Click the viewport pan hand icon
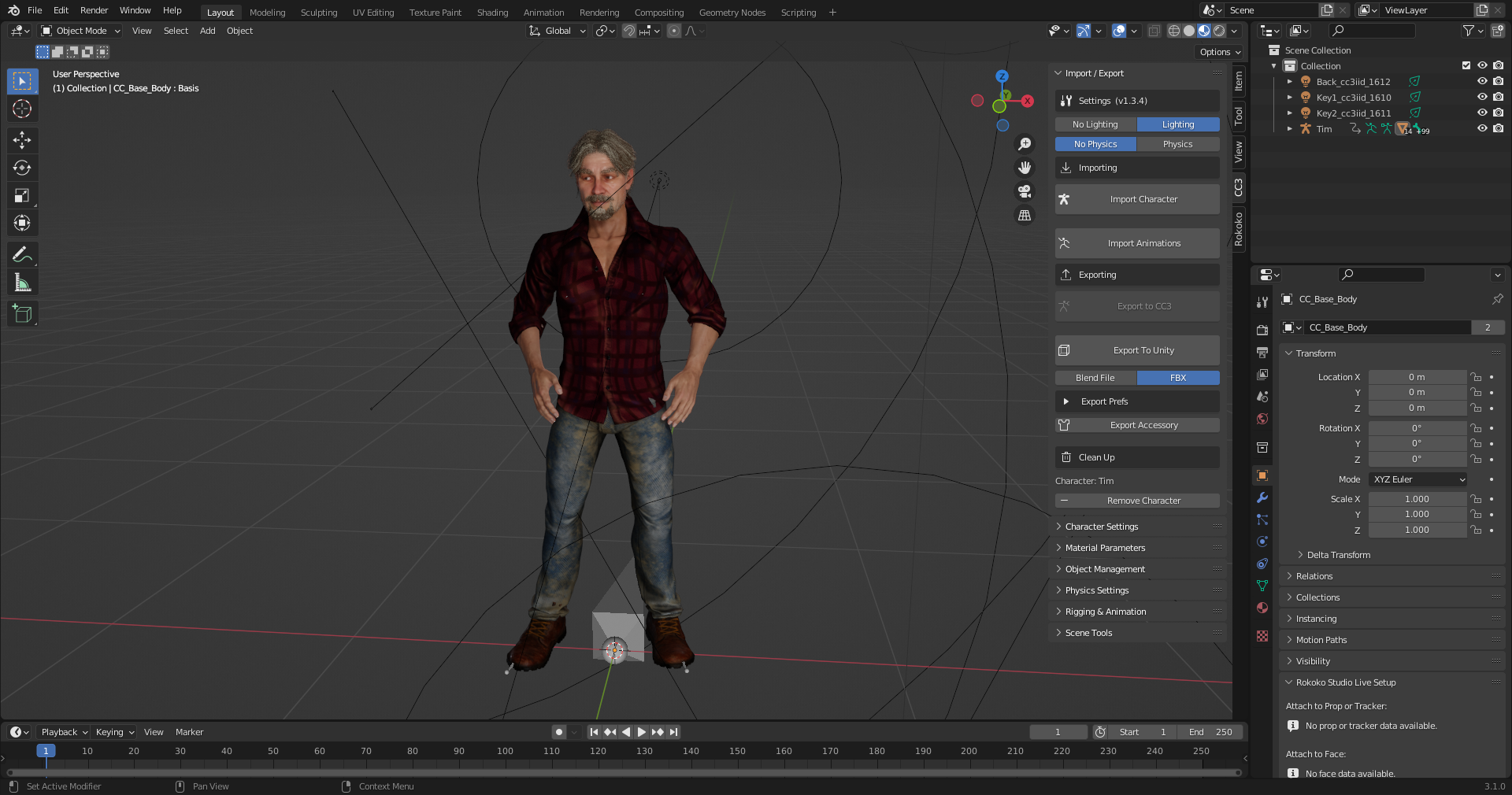This screenshot has height=795, width=1512. point(1025,168)
